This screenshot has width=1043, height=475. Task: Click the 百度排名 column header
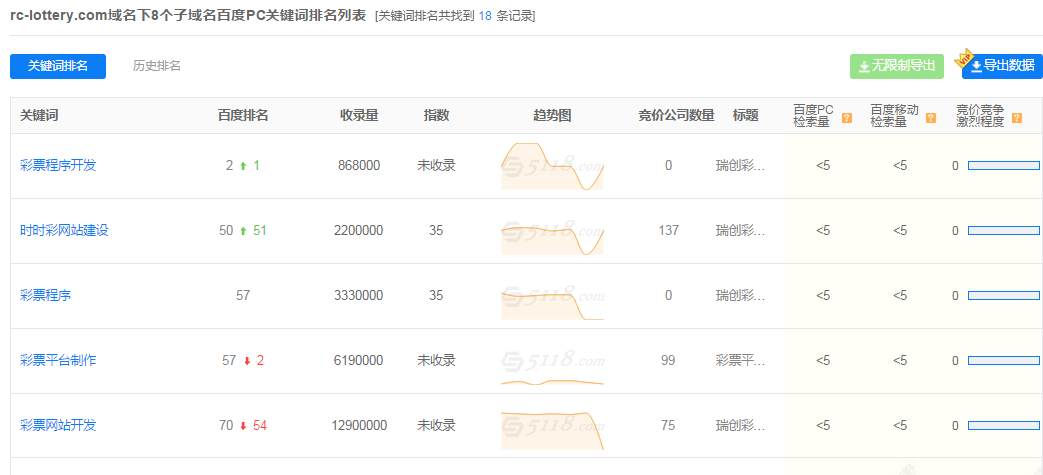click(243, 116)
